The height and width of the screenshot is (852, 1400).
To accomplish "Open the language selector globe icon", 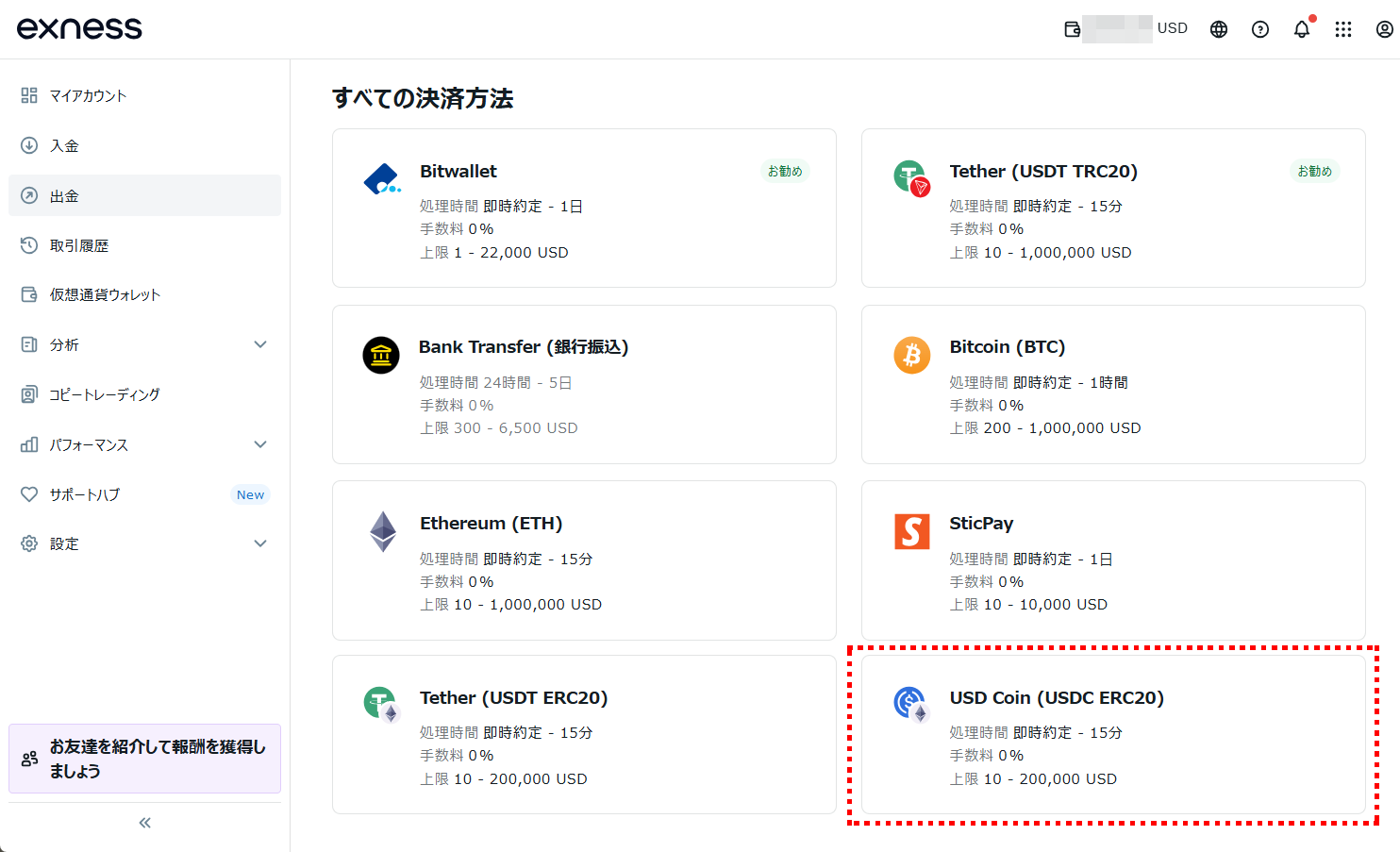I will 1218,28.
